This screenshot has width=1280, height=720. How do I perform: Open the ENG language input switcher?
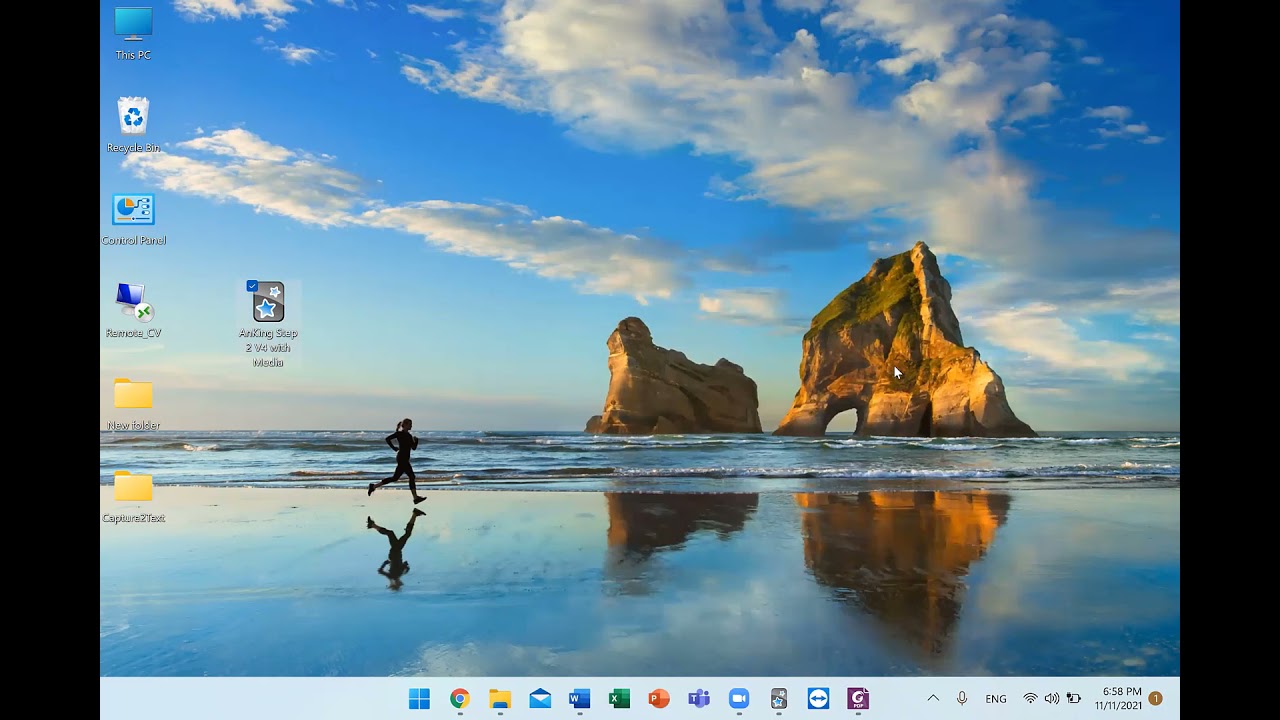[x=996, y=699]
